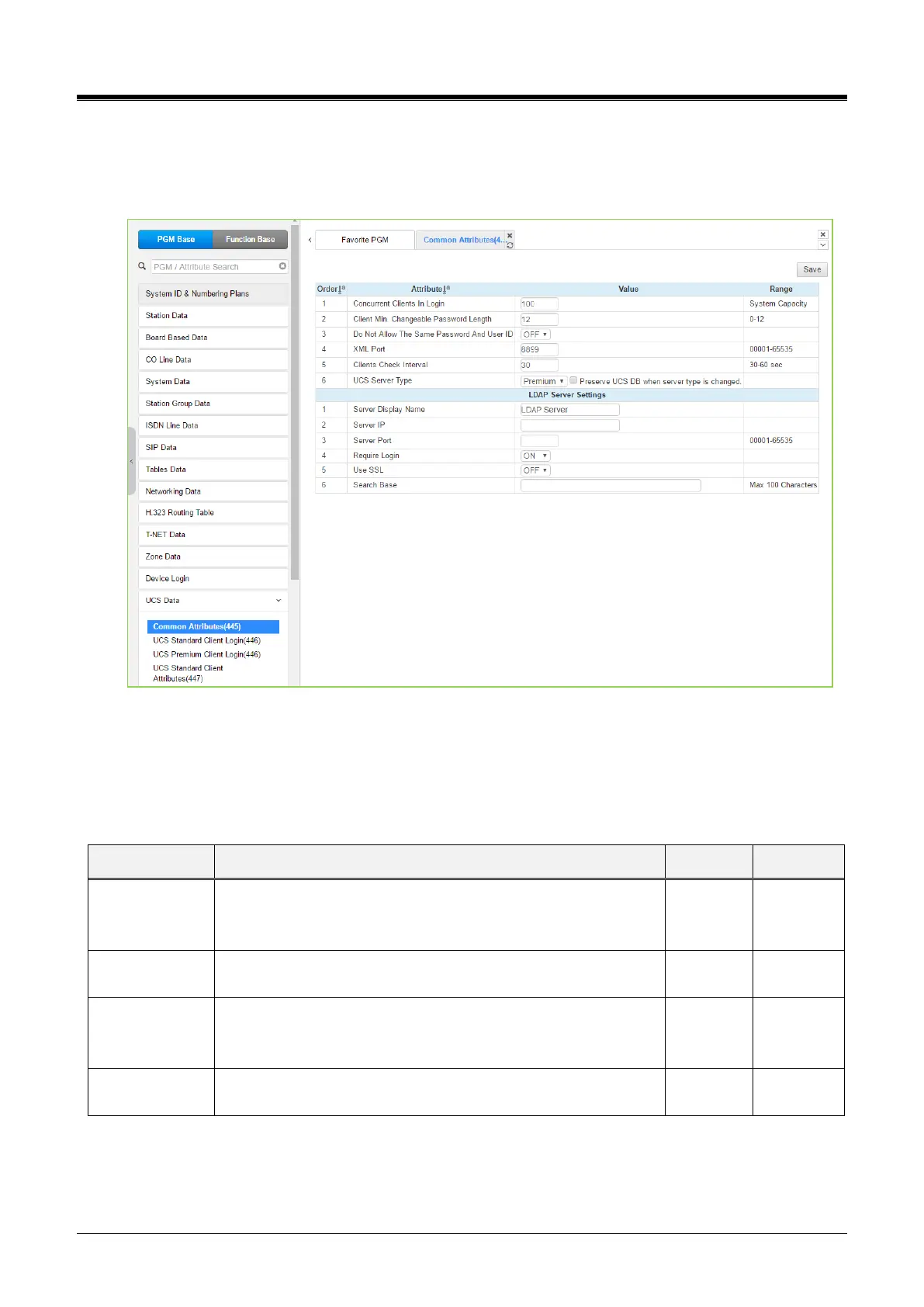The width and height of the screenshot is (924, 1307).
Task: Click the search magnifier icon
Action: [x=142, y=266]
